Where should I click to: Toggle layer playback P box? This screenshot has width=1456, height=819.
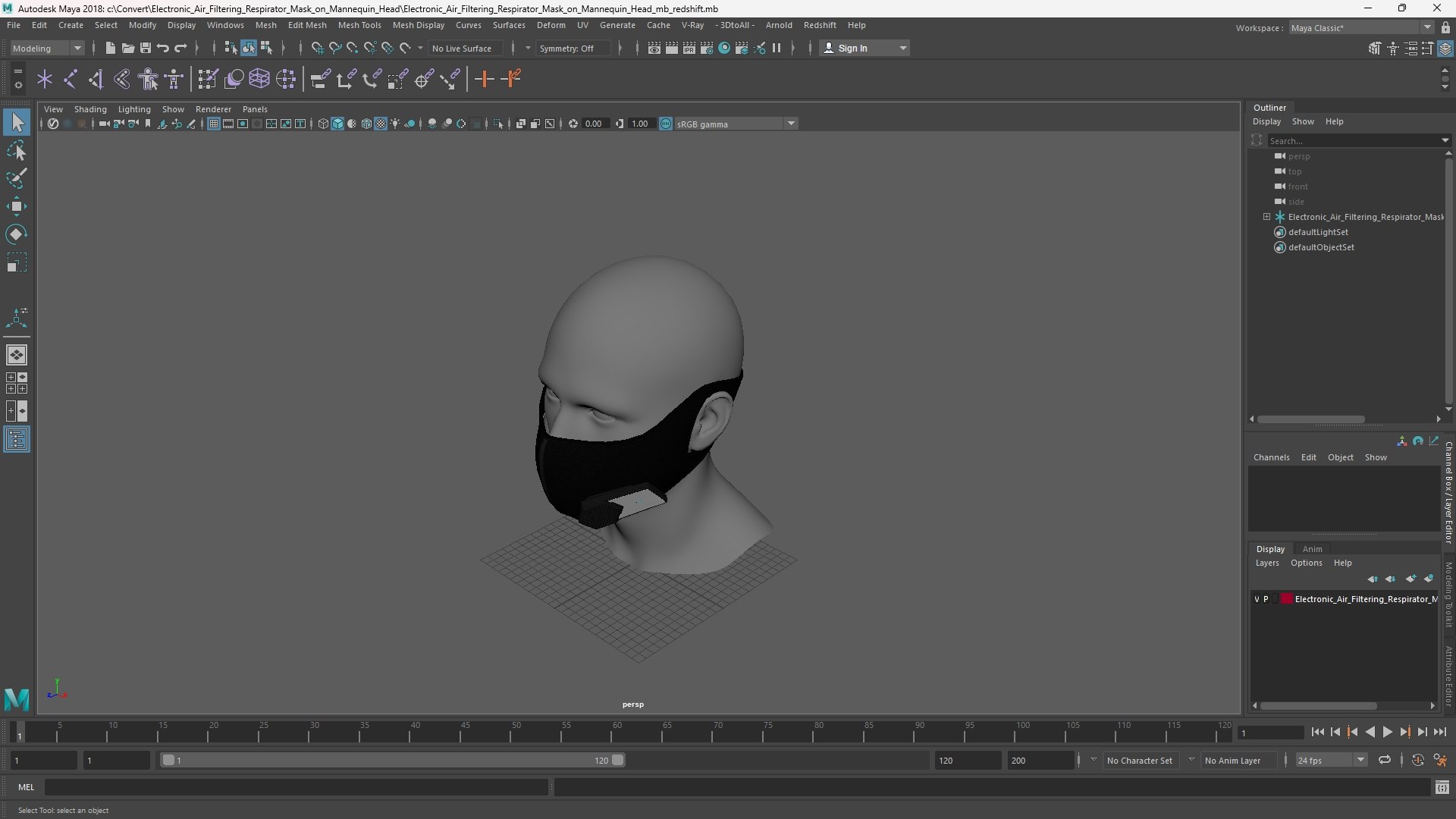(1266, 599)
